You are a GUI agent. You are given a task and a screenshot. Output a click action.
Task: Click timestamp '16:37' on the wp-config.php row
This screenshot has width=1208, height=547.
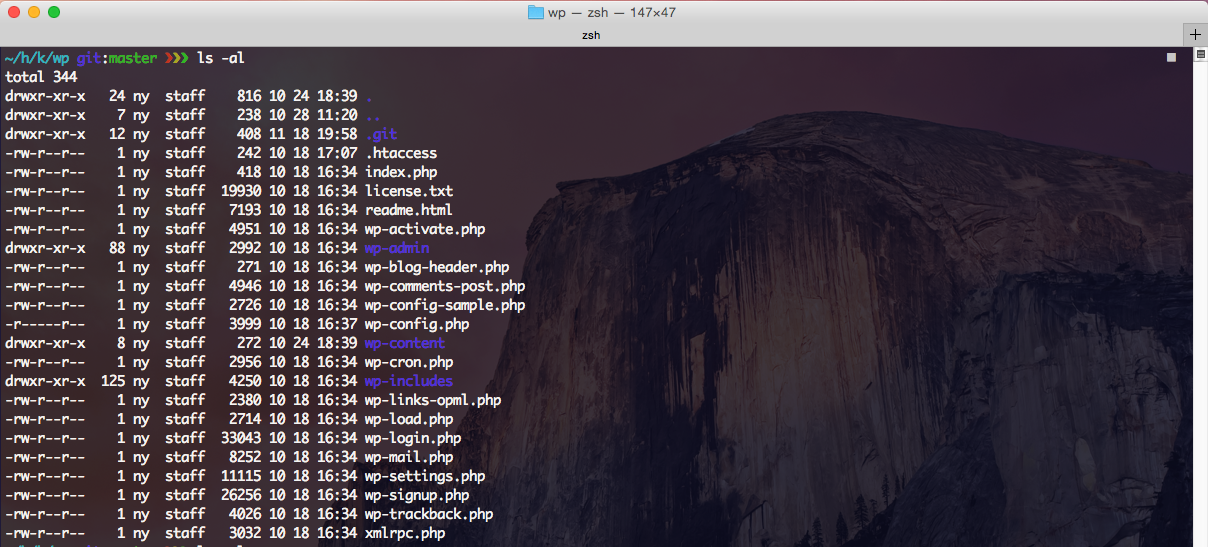coord(337,324)
